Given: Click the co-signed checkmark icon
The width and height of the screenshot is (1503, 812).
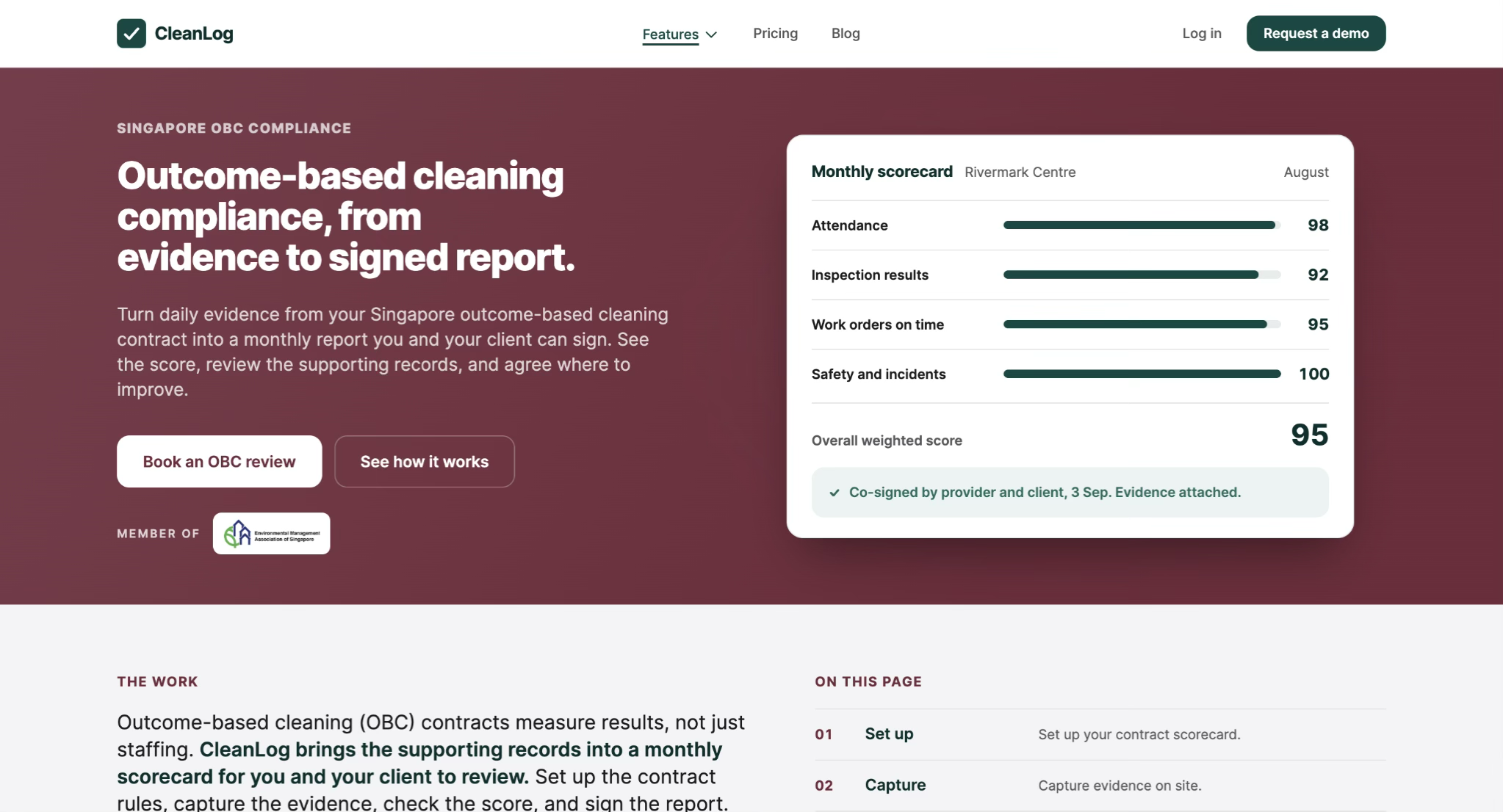Looking at the screenshot, I should tap(835, 493).
